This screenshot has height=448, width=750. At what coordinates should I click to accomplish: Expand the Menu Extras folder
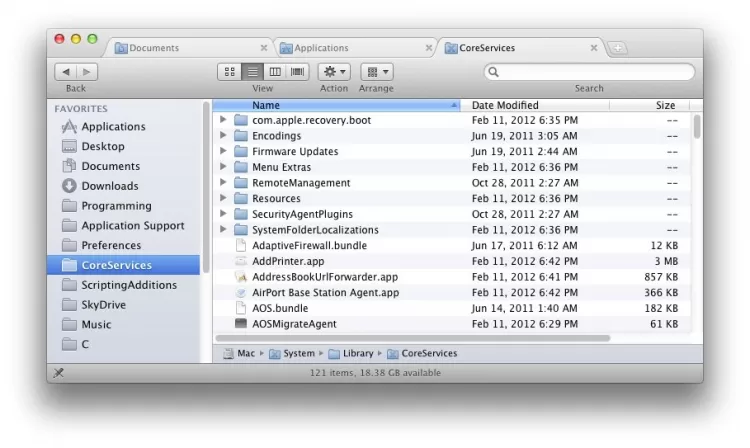coord(223,167)
